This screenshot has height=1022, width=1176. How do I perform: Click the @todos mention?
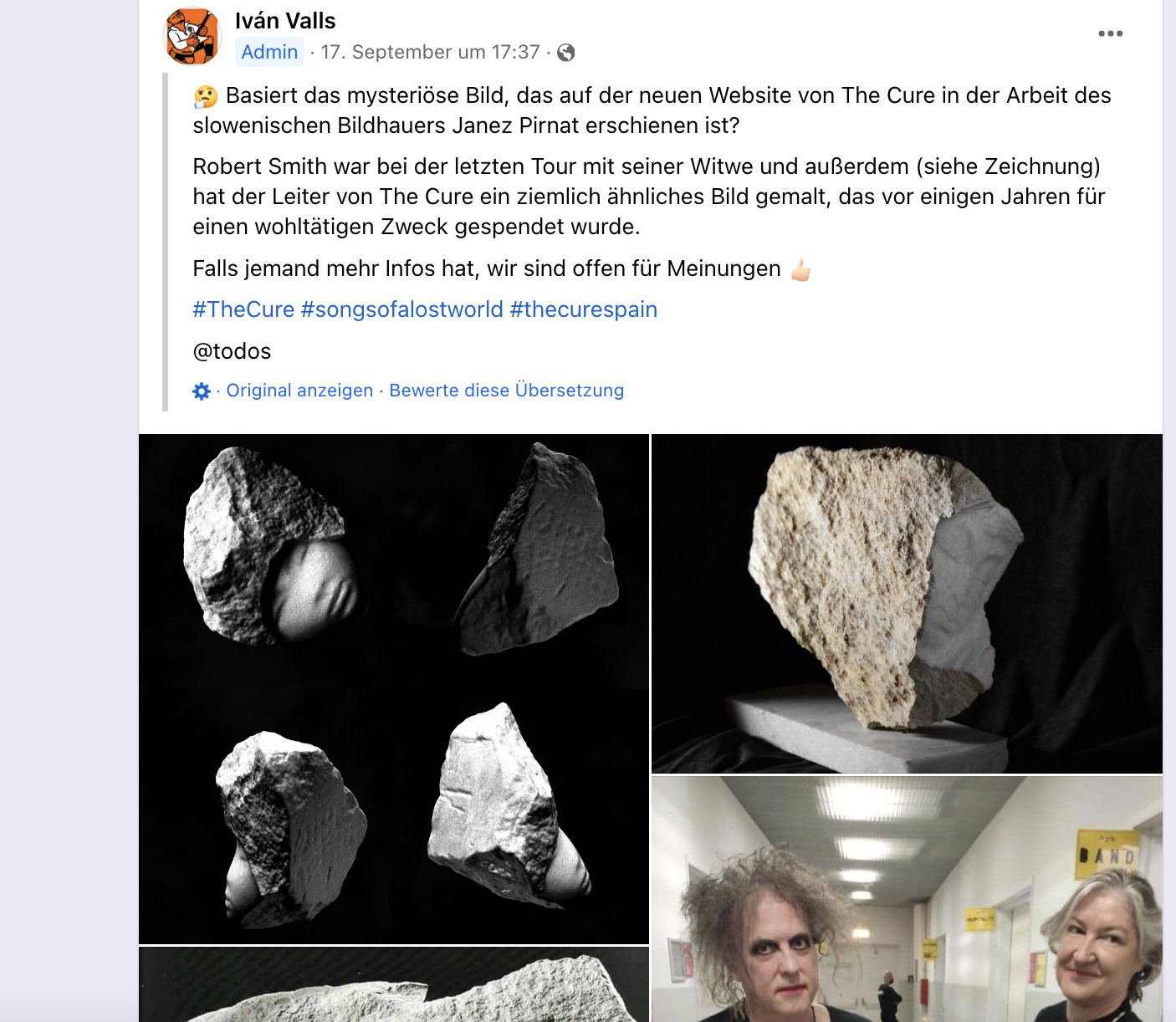coord(232,351)
